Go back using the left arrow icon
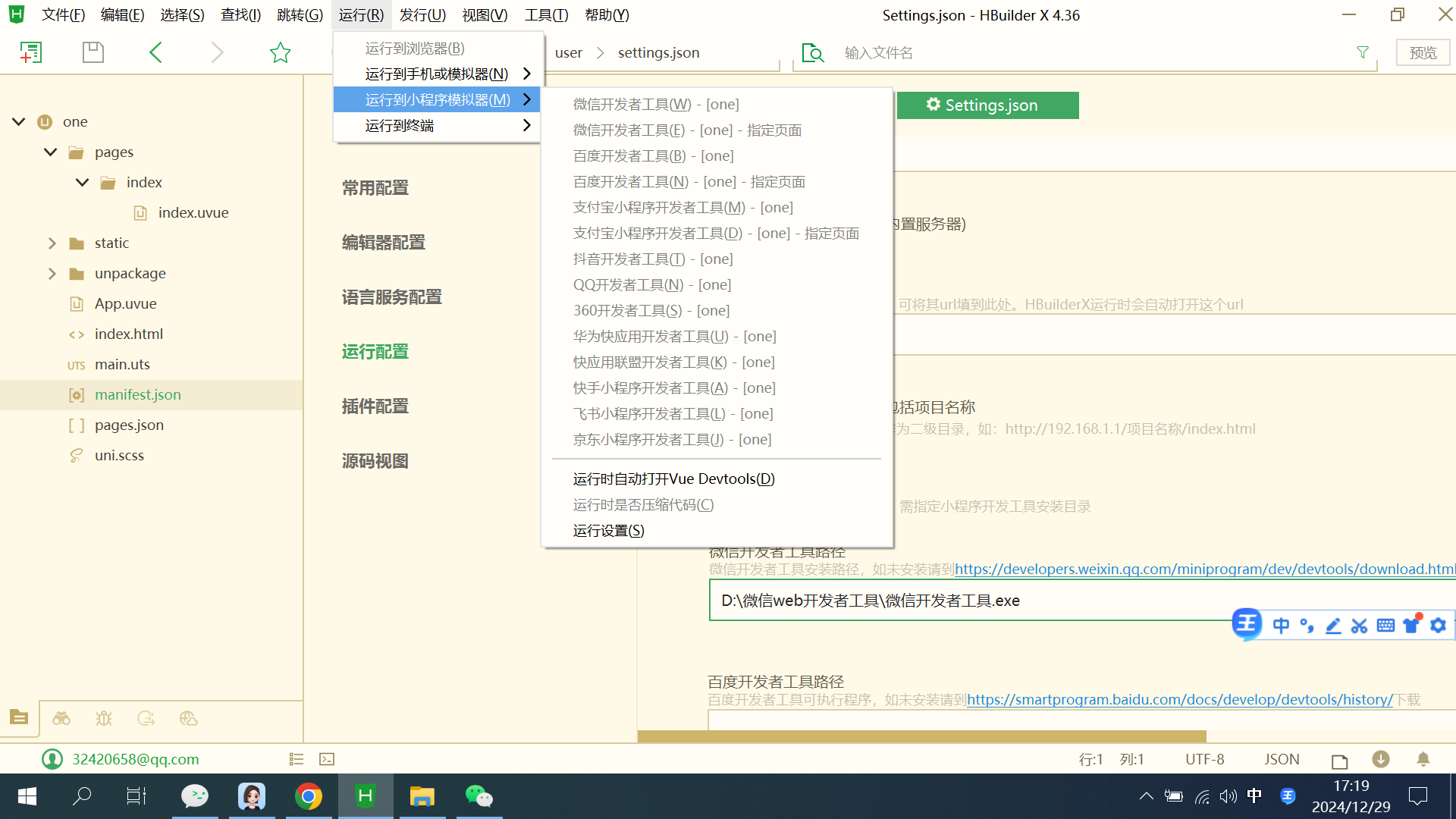The image size is (1456, 819). tap(155, 52)
